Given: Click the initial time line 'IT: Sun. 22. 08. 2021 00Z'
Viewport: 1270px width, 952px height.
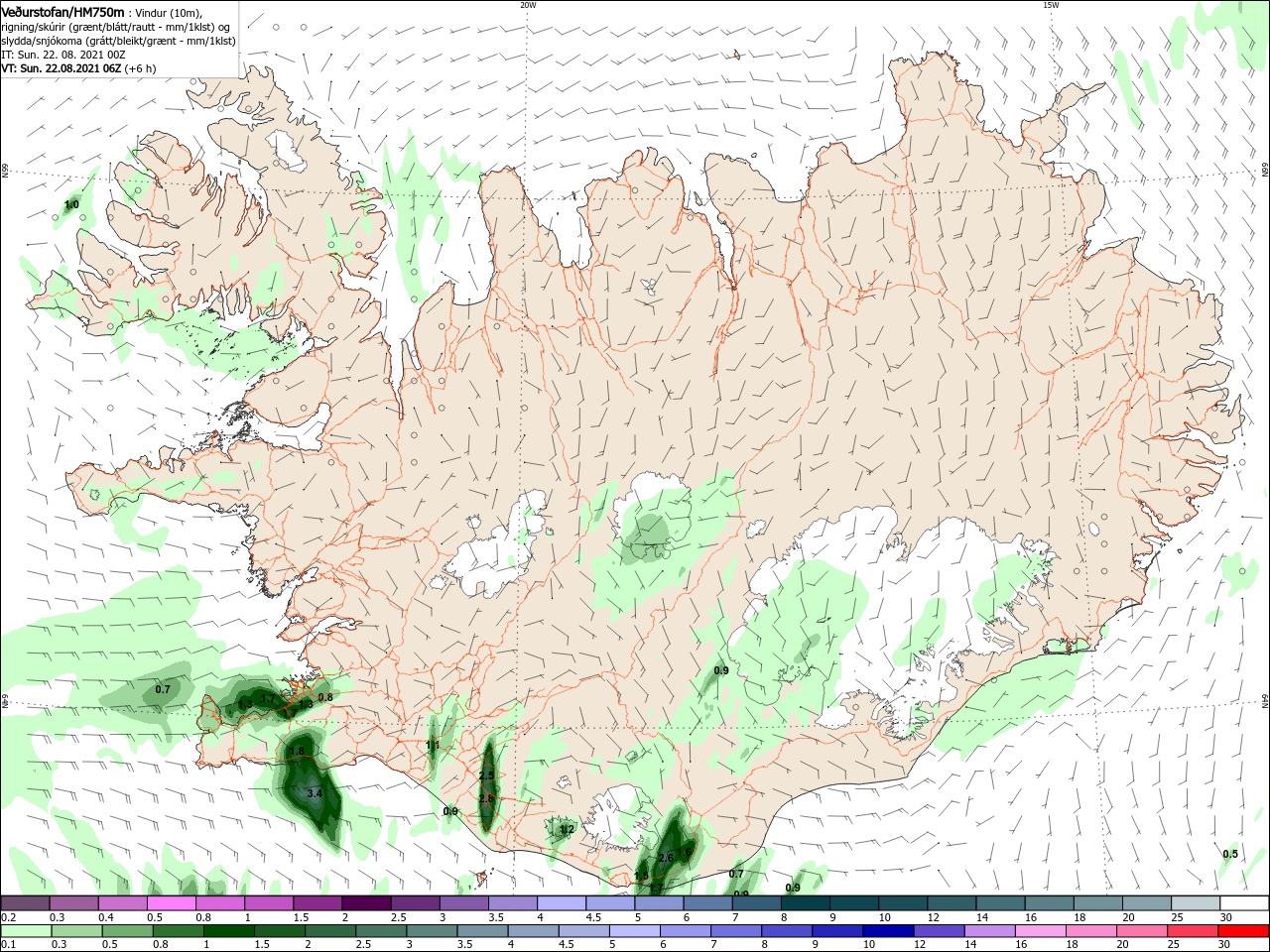Looking at the screenshot, I should coord(63,55).
